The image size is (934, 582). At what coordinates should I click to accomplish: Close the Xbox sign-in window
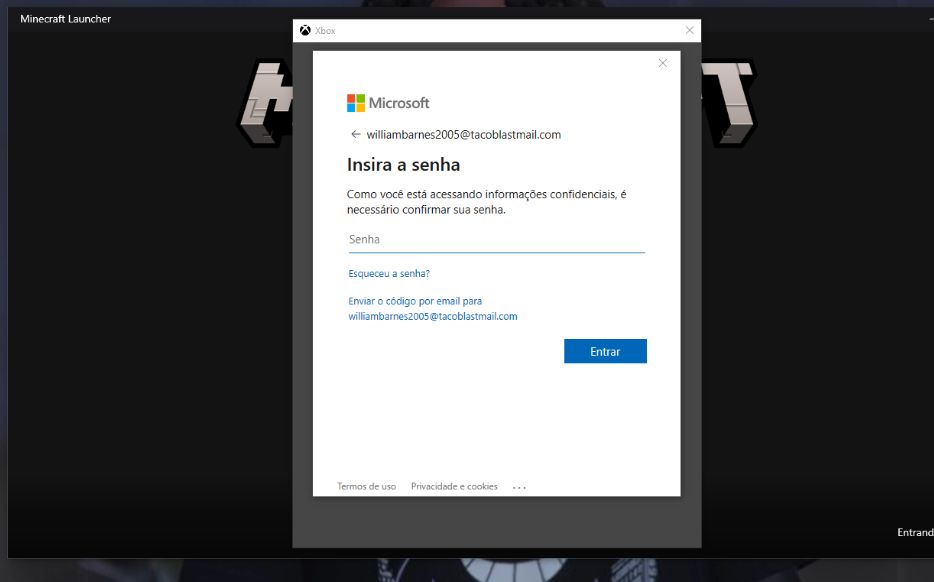pyautogui.click(x=689, y=30)
